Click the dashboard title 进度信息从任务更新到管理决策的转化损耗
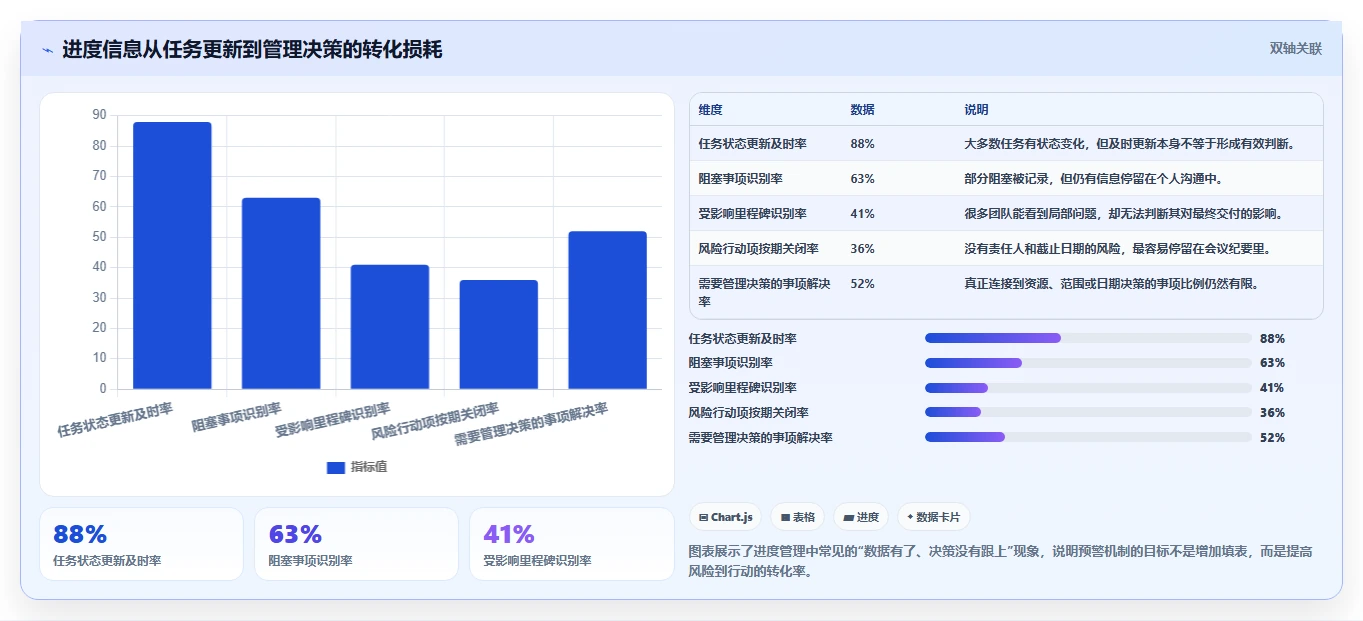The height and width of the screenshot is (621, 1363). (252, 50)
